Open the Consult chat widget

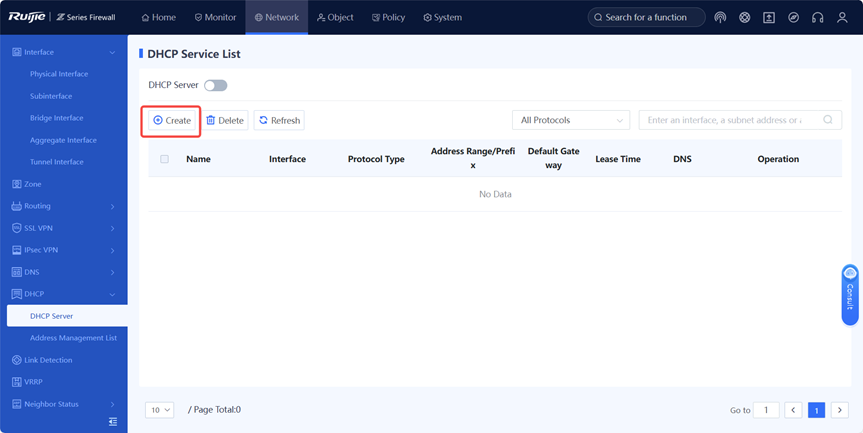click(849, 294)
